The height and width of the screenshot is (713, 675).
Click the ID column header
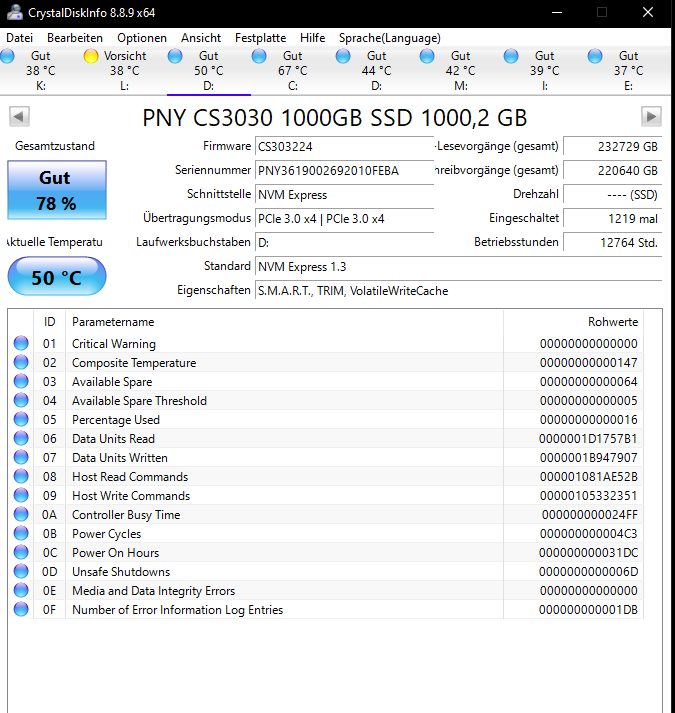(50, 322)
